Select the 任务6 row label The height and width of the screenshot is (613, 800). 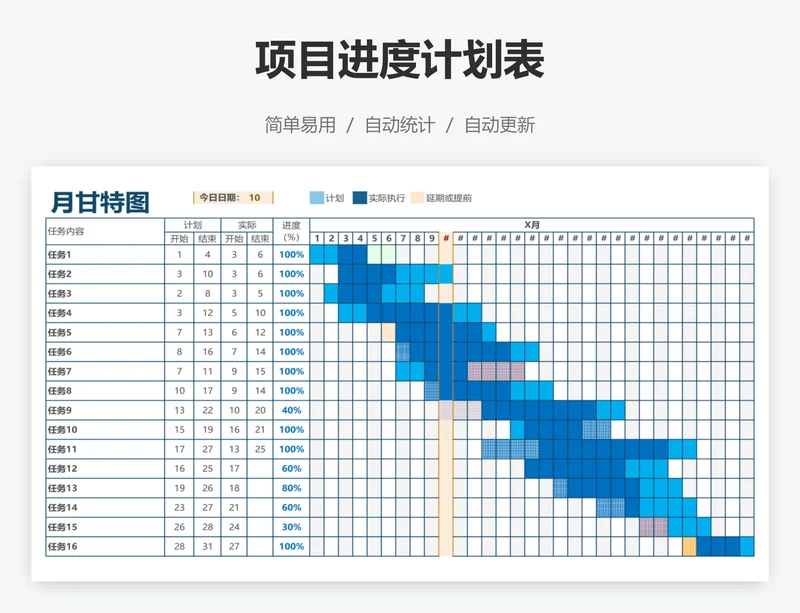[105, 352]
